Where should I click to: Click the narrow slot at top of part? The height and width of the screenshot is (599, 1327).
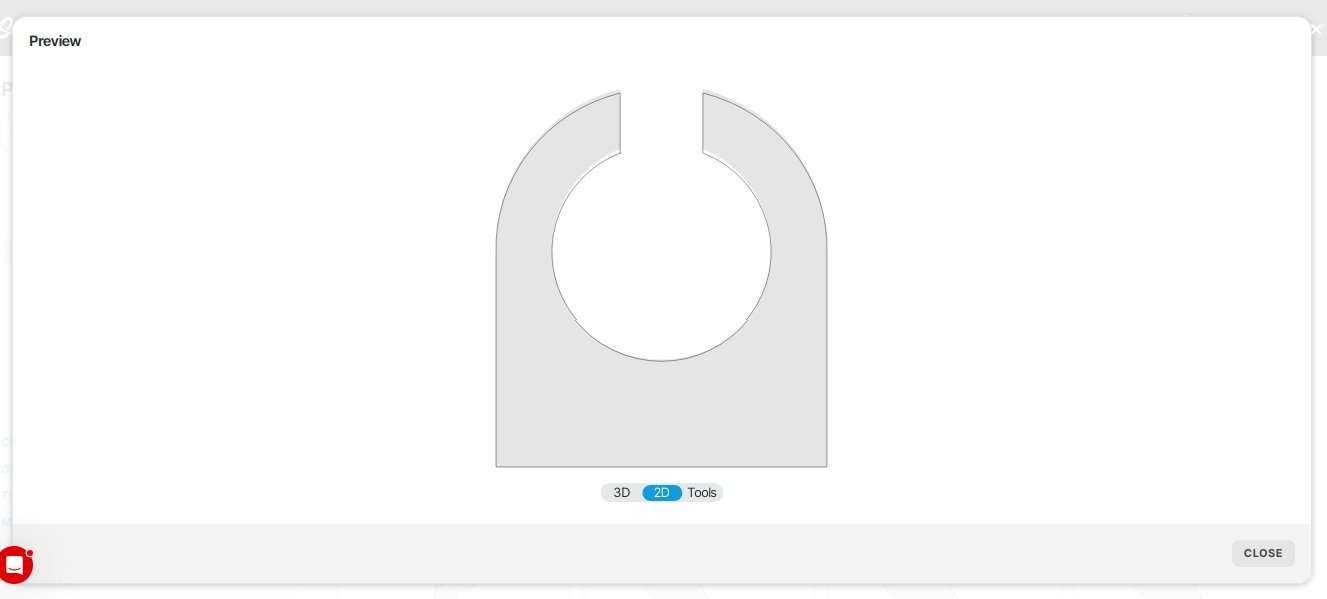coord(661,120)
